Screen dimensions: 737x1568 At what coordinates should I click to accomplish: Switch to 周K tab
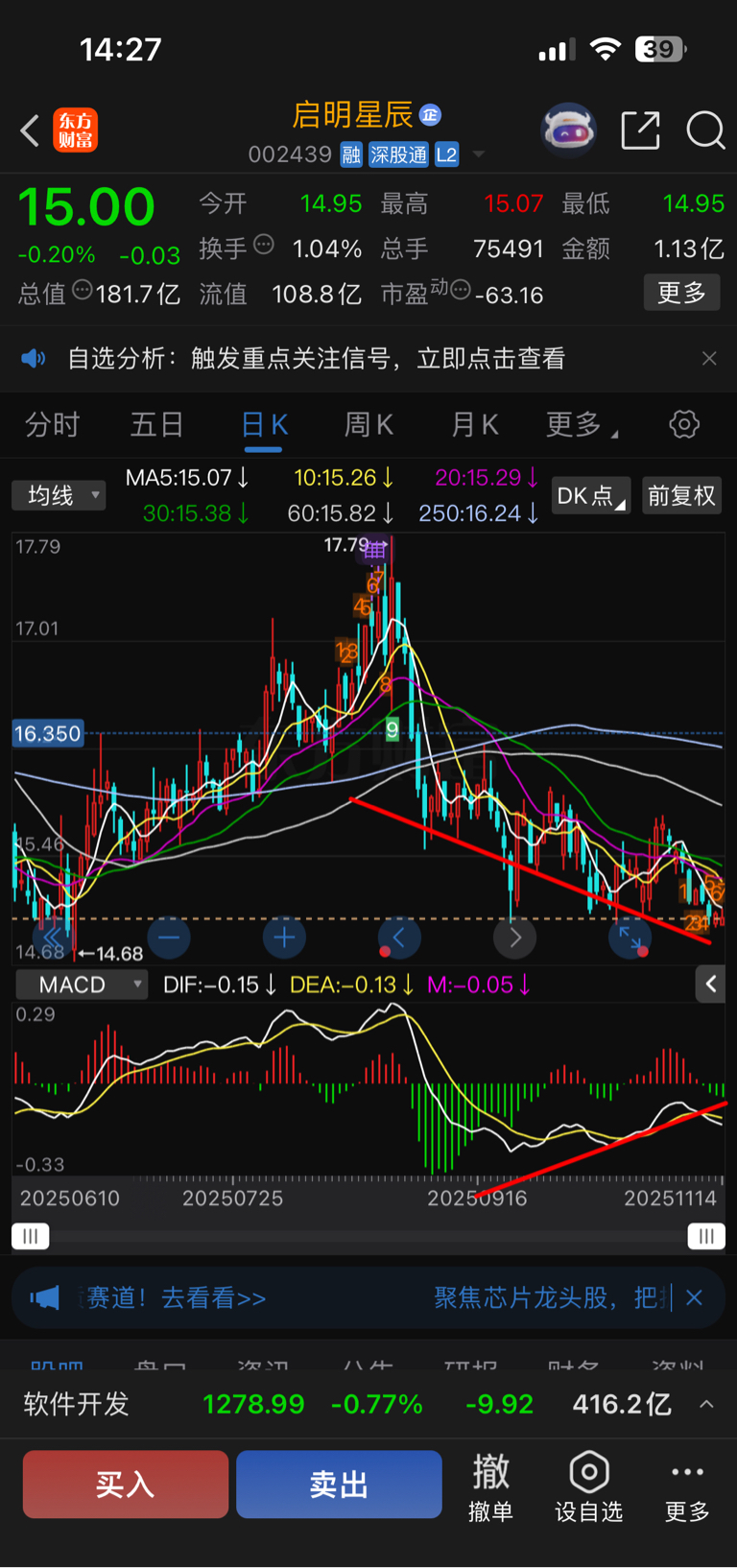368,424
